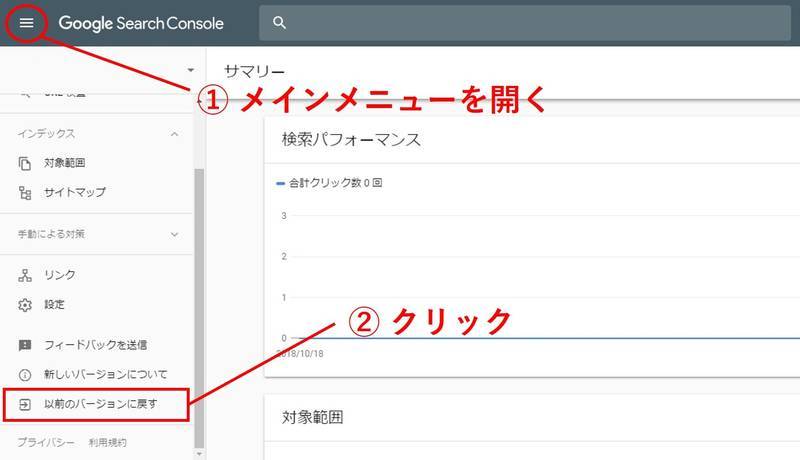
Task: Click the サマリー page heading
Action: (254, 71)
